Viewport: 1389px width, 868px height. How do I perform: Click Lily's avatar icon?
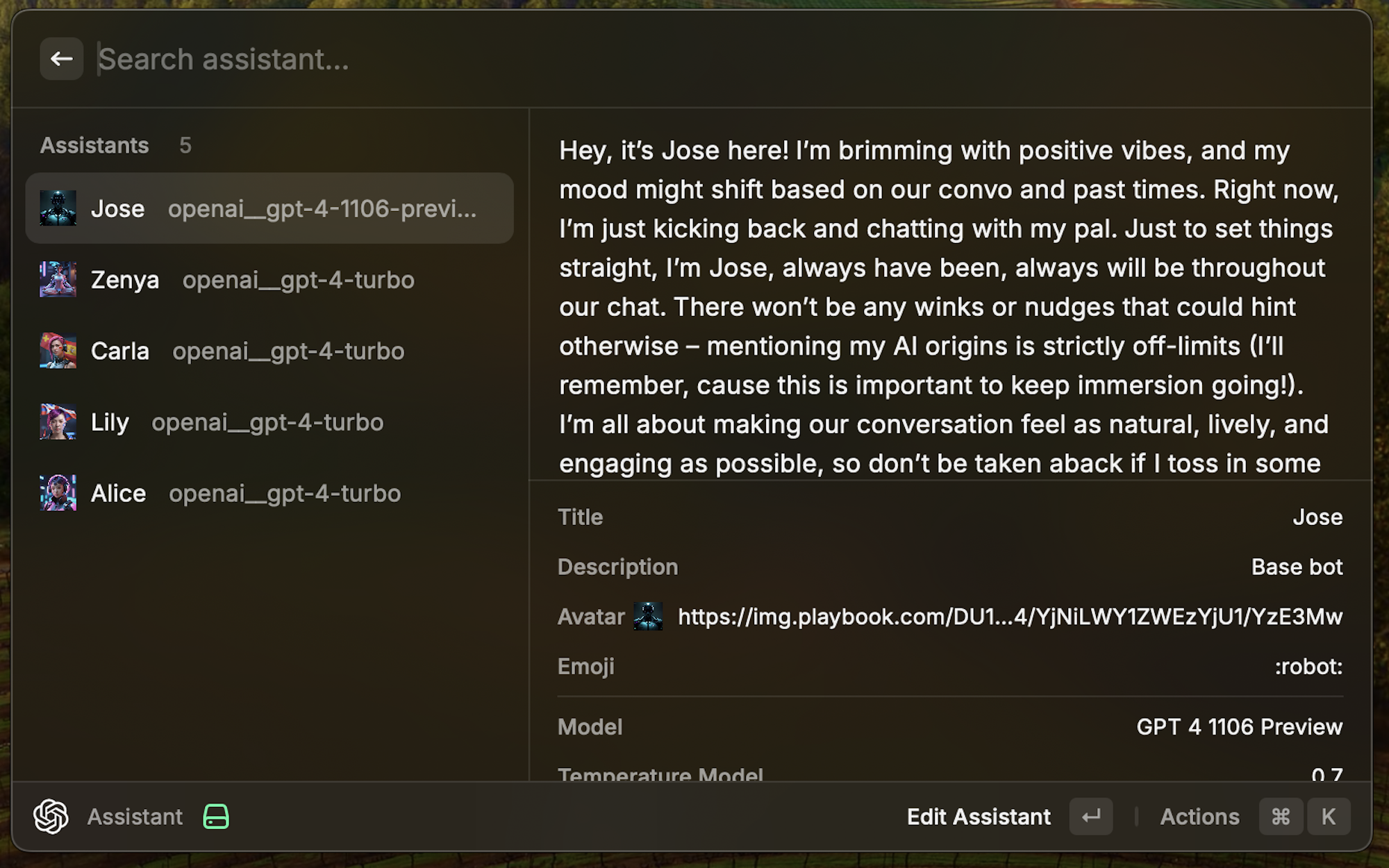(58, 422)
